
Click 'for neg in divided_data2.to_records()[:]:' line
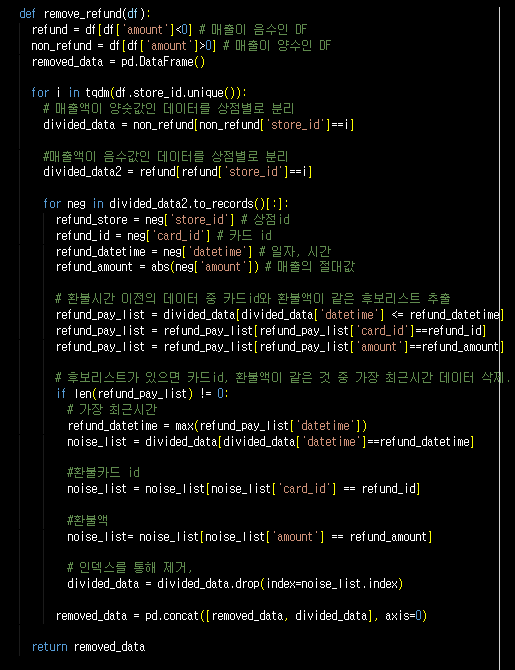coord(166,203)
